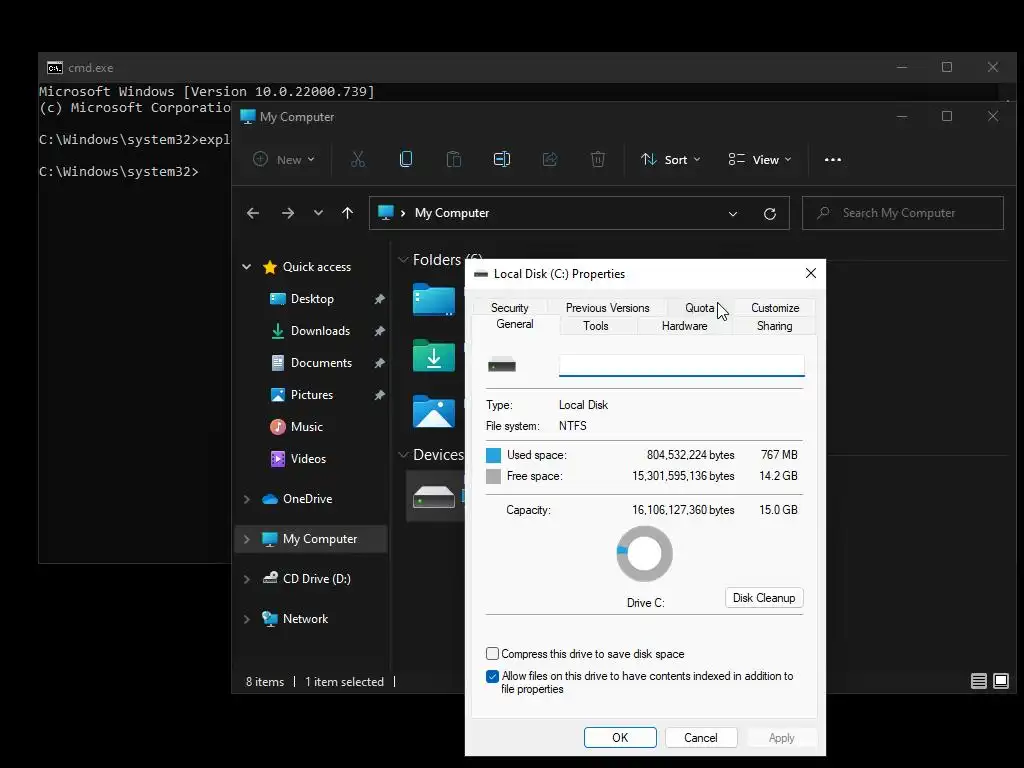Open the Sort dropdown menu

(x=671, y=159)
